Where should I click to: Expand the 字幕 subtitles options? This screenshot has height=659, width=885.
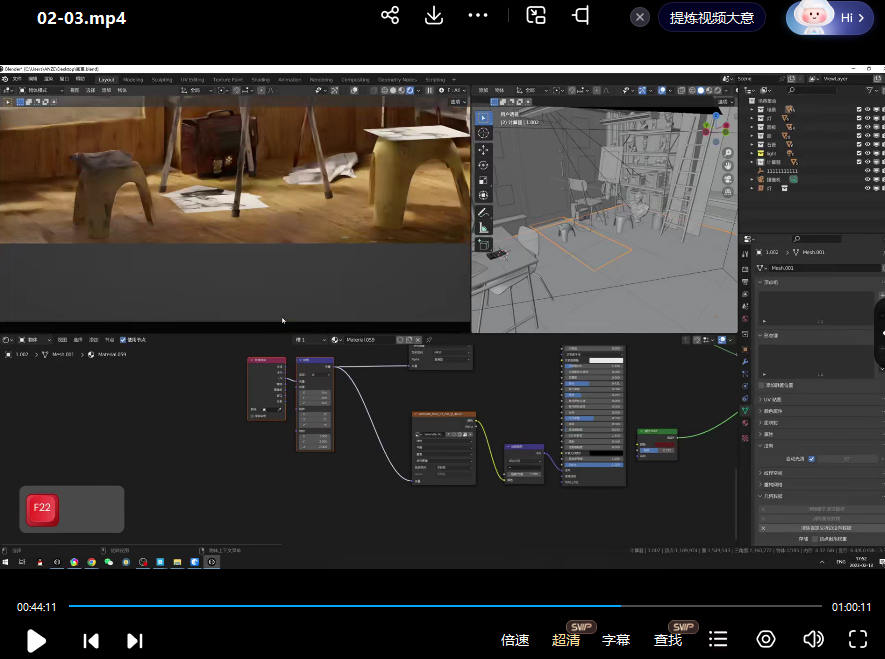point(616,640)
